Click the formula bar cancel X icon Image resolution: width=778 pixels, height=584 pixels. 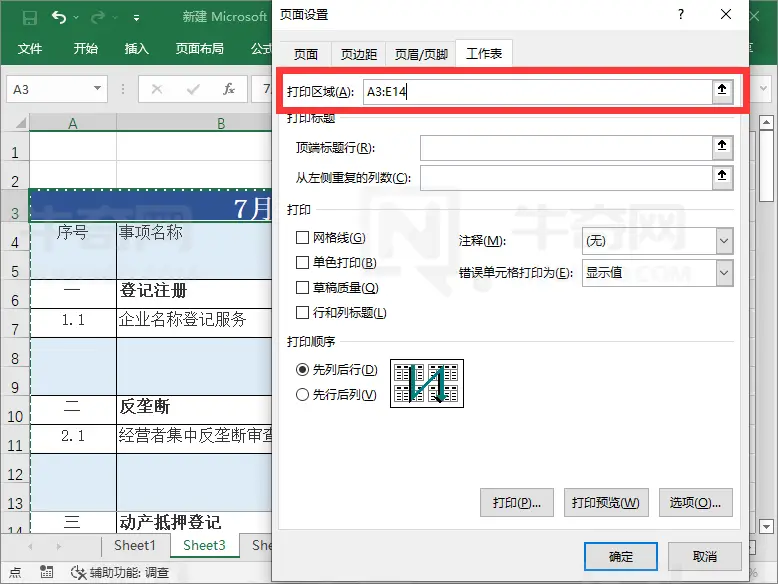[x=157, y=89]
